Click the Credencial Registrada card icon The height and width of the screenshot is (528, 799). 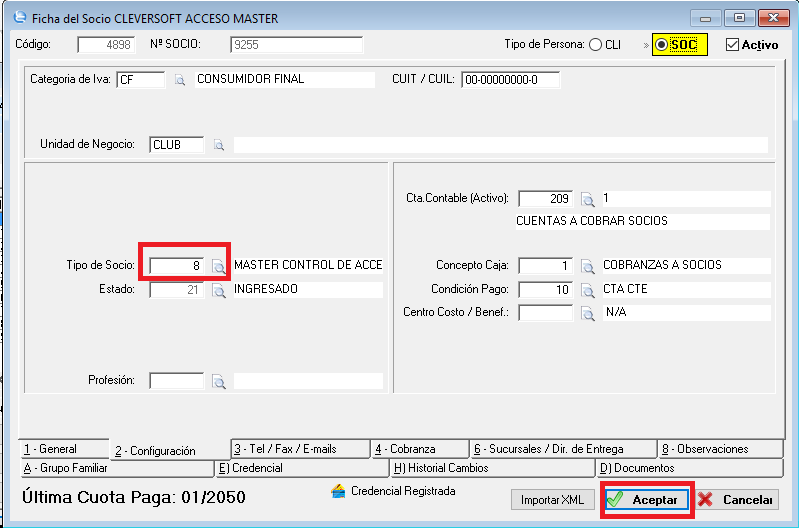[339, 491]
